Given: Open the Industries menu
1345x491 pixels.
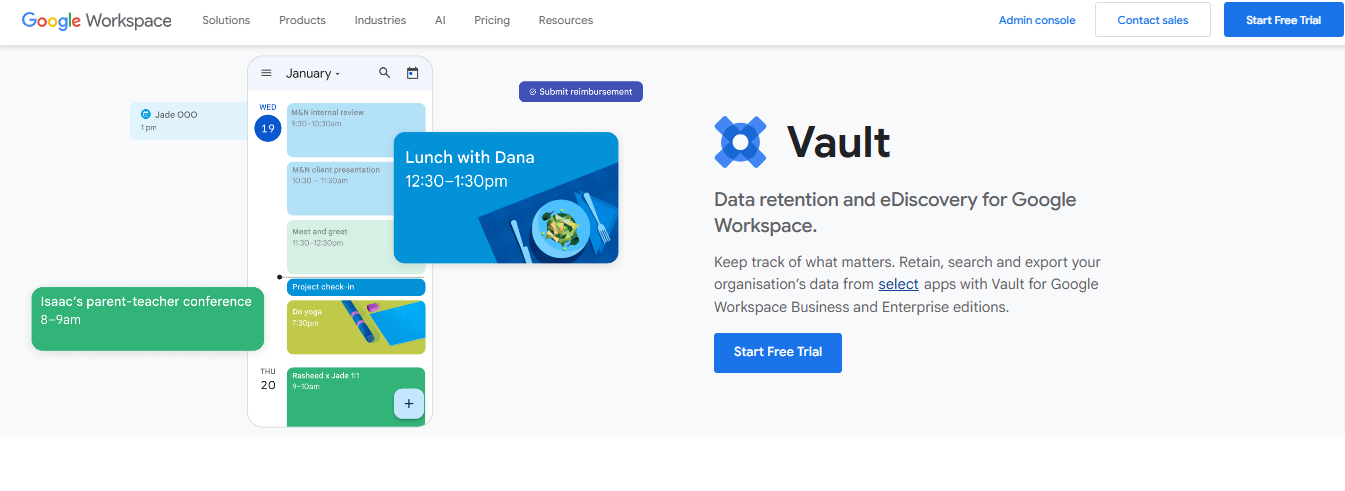Looking at the screenshot, I should 380,20.
